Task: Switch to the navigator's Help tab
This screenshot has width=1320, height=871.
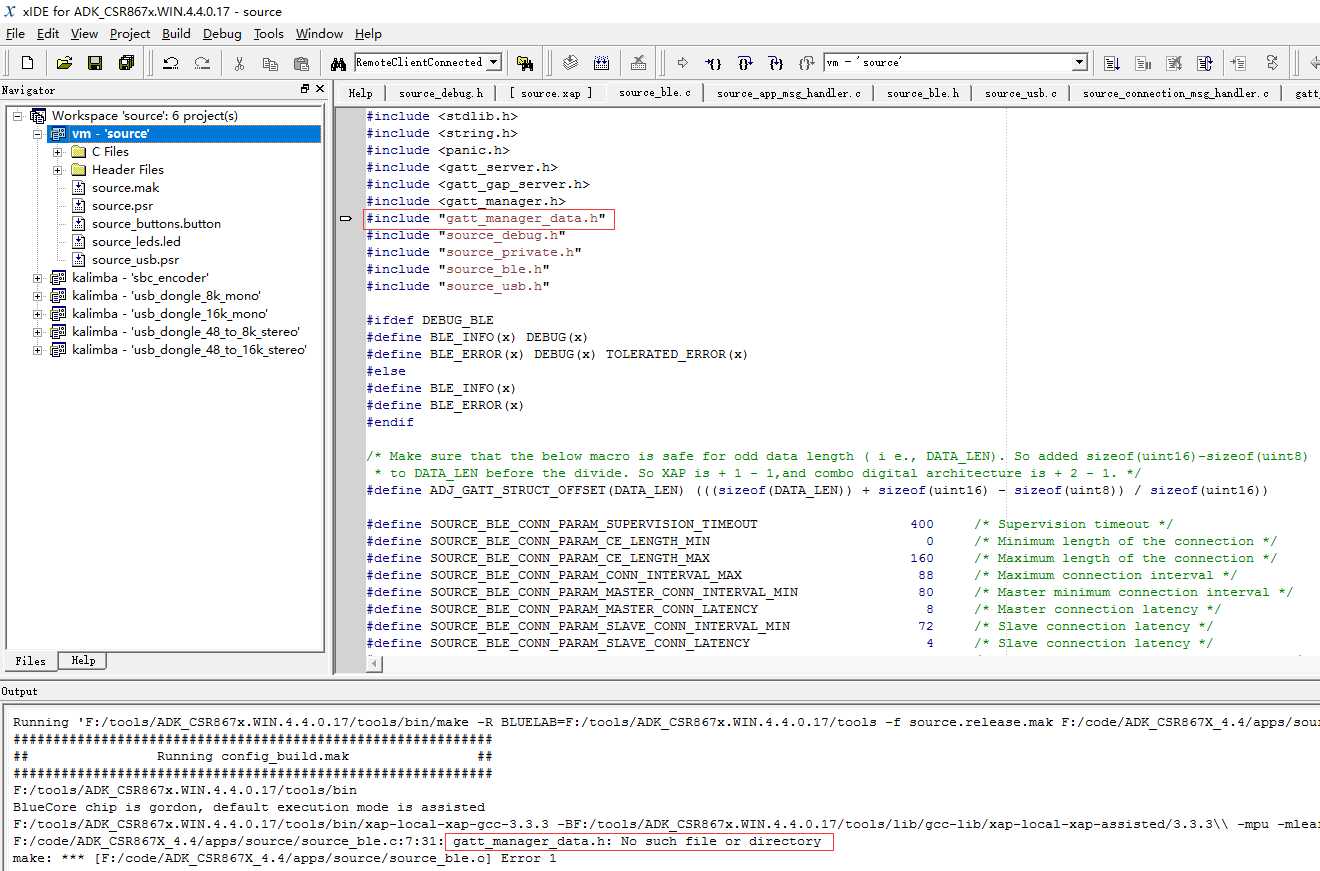Action: tap(83, 661)
